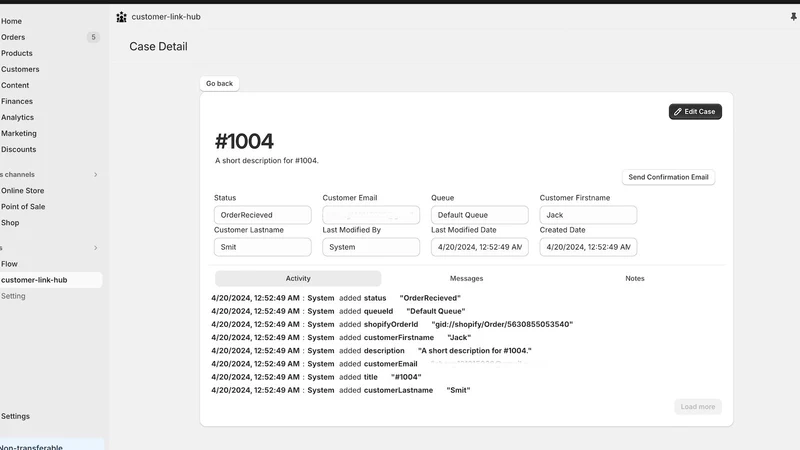
Task: Click the activity row 'added description'
Action: [371, 351]
